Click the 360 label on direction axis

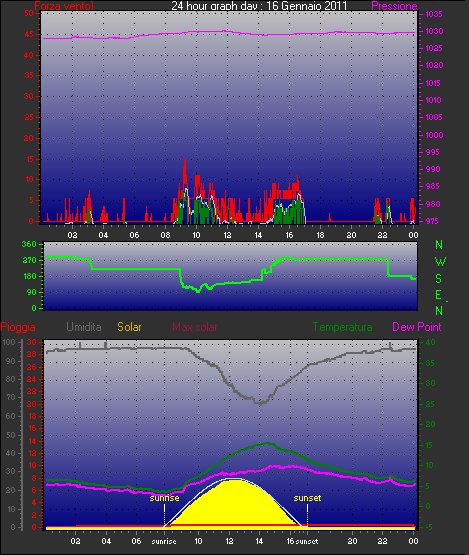pyautogui.click(x=29, y=244)
